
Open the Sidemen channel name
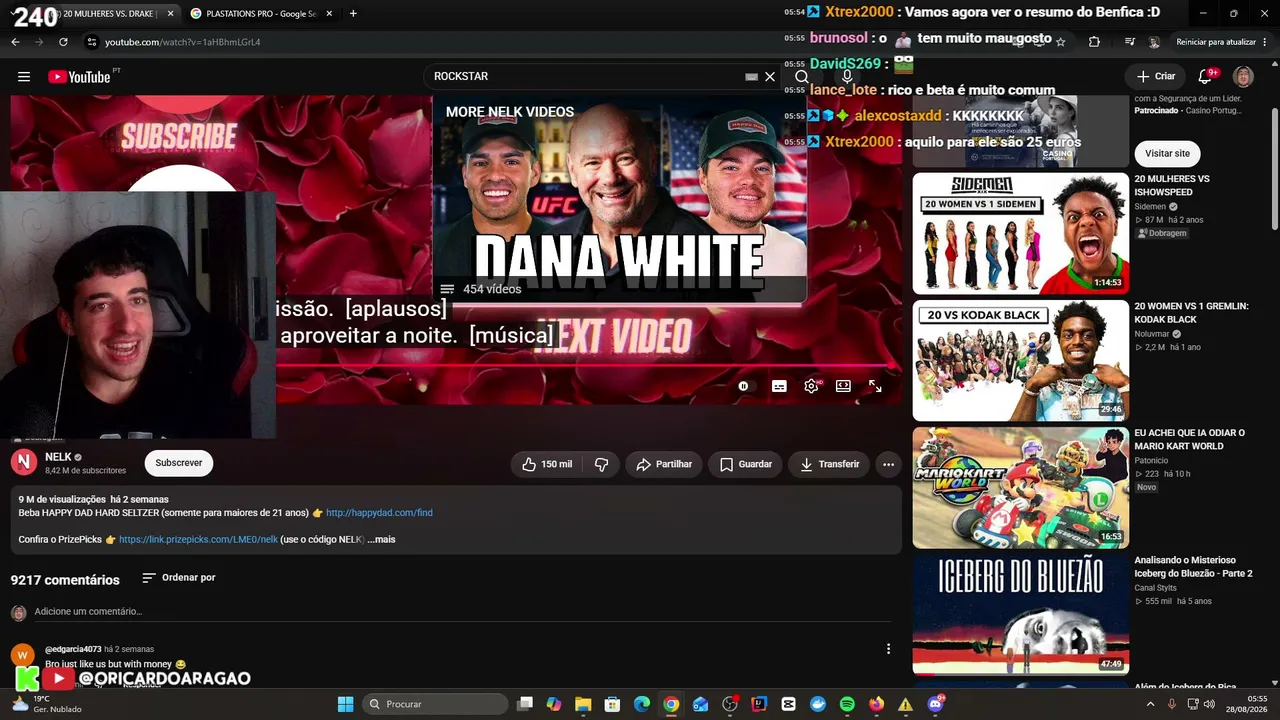point(1150,207)
